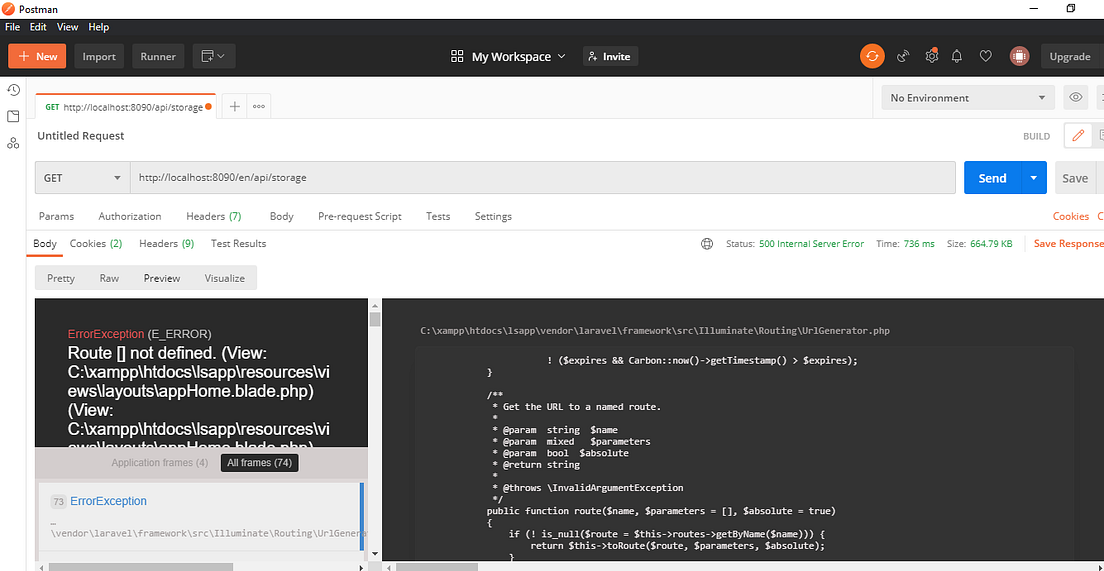The width and height of the screenshot is (1104, 571).
Task: Open the response Cookies (2) tab
Action: (96, 244)
